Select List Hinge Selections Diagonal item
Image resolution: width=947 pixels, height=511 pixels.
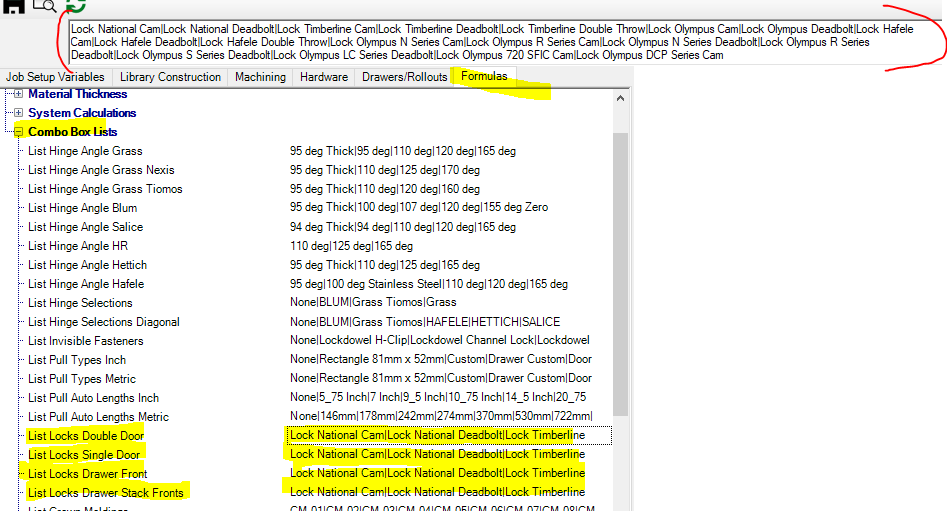click(x=103, y=322)
